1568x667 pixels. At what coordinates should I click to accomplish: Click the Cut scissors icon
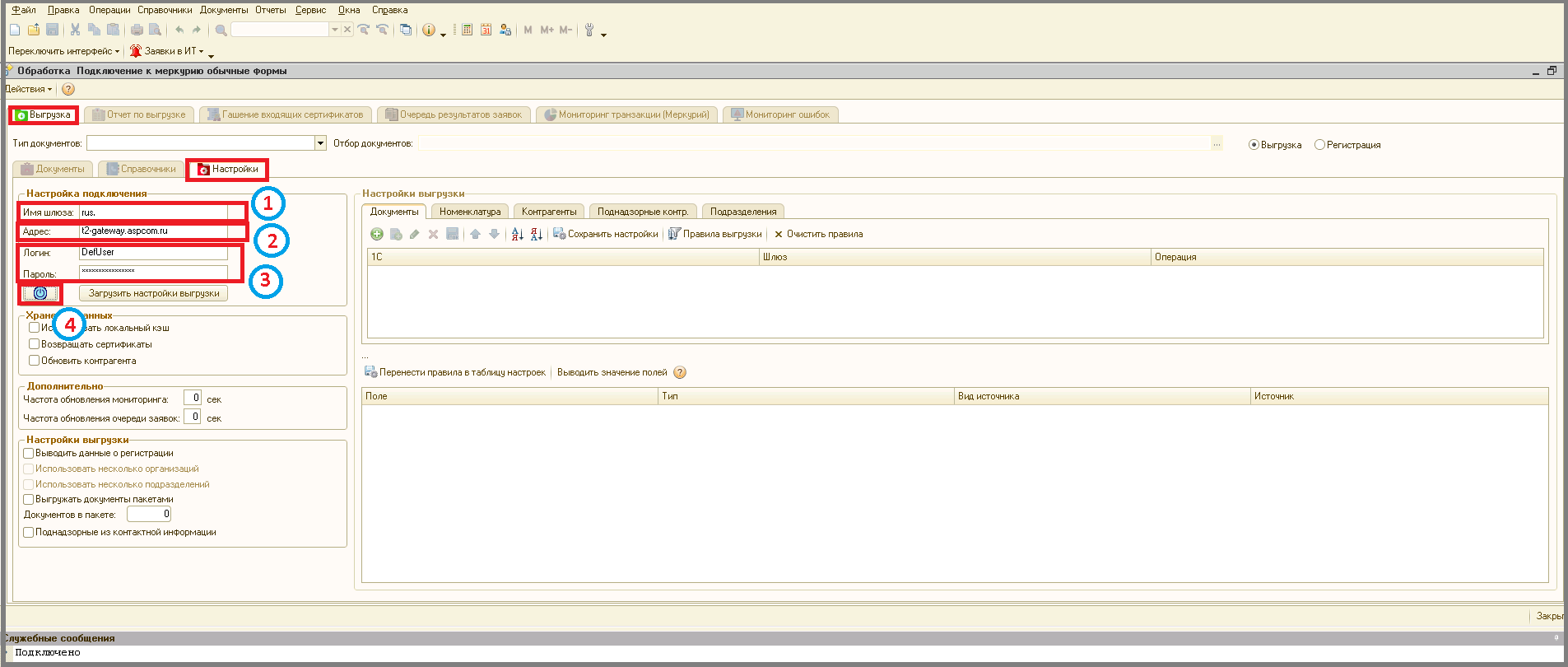75,30
